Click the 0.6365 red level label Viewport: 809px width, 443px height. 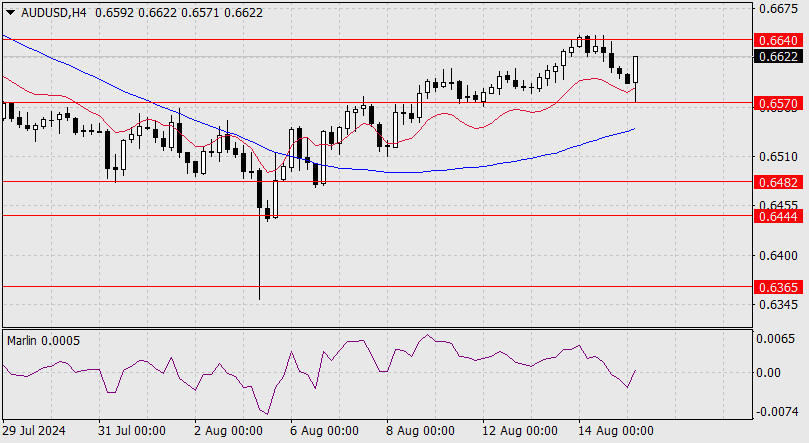click(779, 287)
